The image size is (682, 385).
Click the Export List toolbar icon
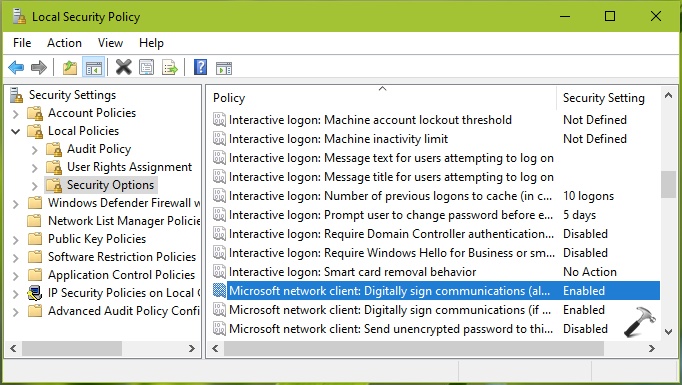coord(170,68)
